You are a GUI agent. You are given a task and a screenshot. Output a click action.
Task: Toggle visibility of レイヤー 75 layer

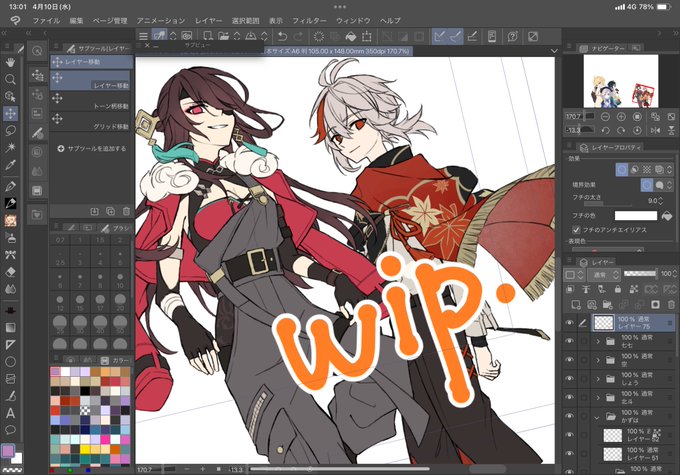[x=569, y=322]
